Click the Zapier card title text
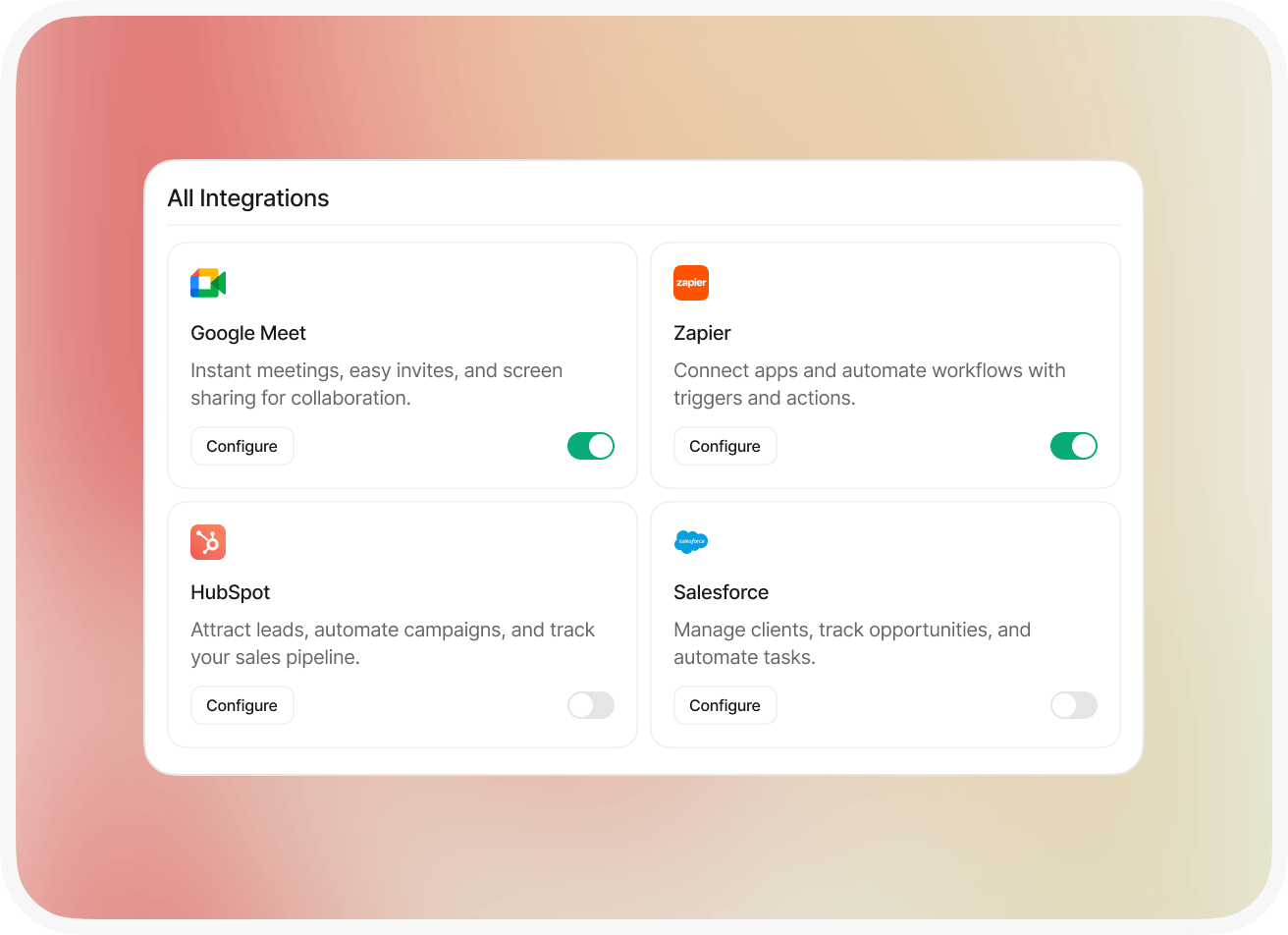Image resolution: width=1288 pixels, height=935 pixels. (x=702, y=333)
